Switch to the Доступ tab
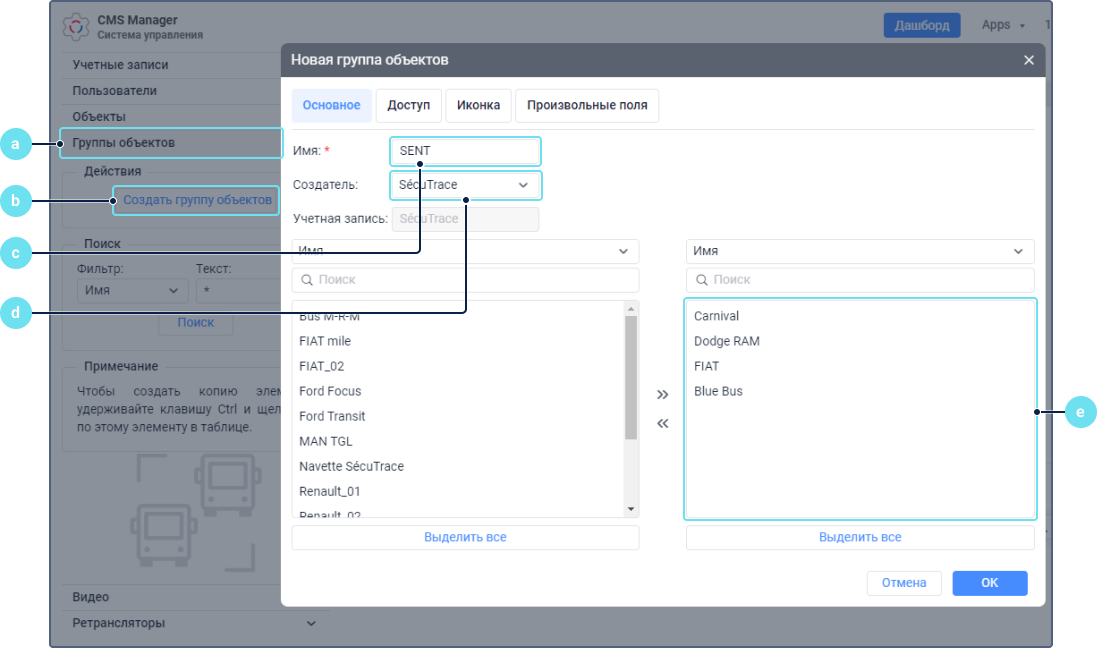Viewport: 1097px width, 648px height. (408, 105)
